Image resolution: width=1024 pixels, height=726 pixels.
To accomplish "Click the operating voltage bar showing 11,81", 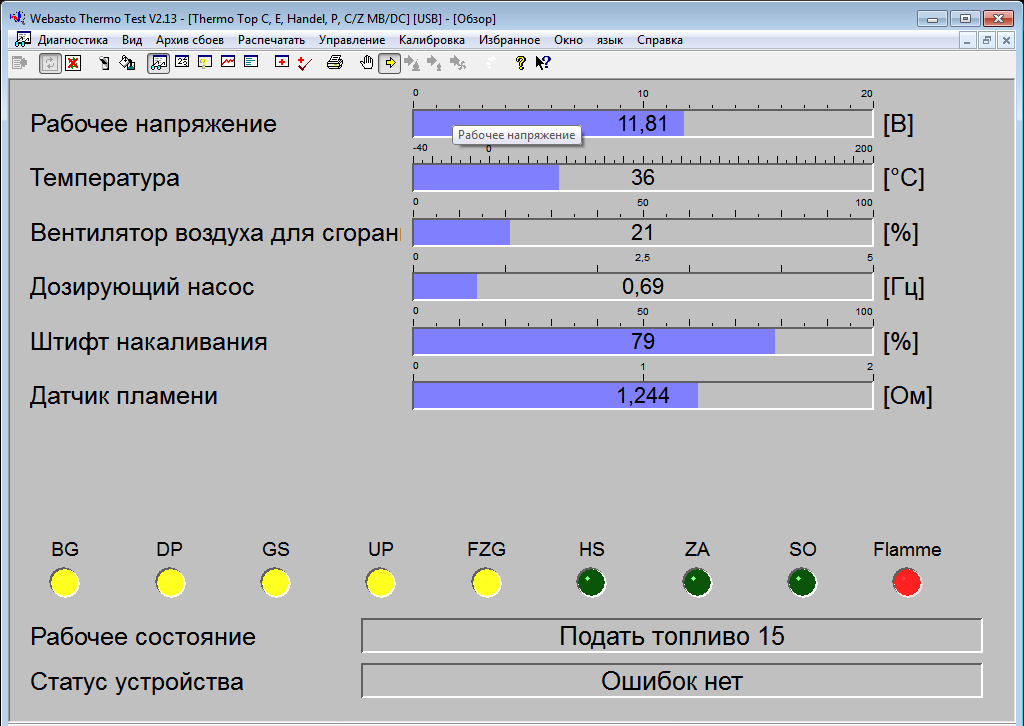I will click(643, 123).
